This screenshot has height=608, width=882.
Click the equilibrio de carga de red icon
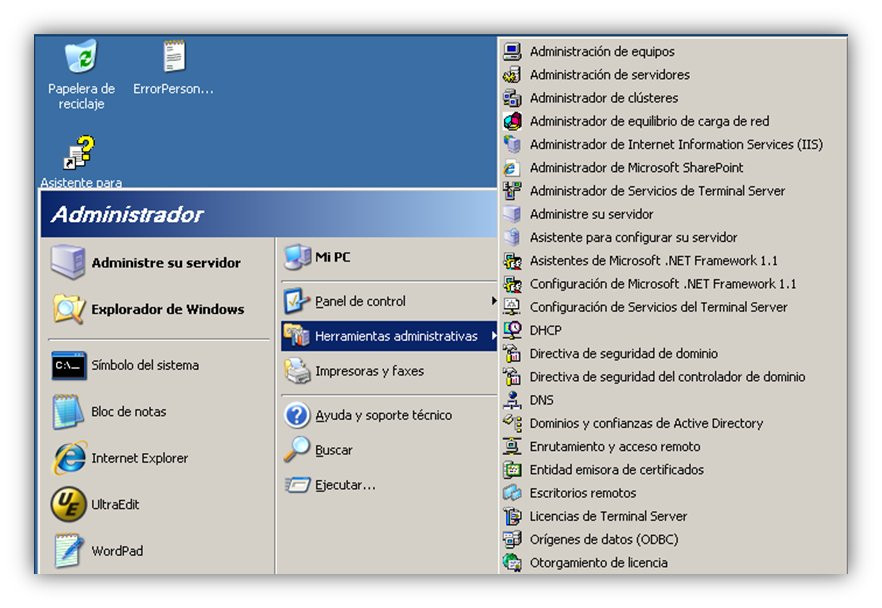512,121
